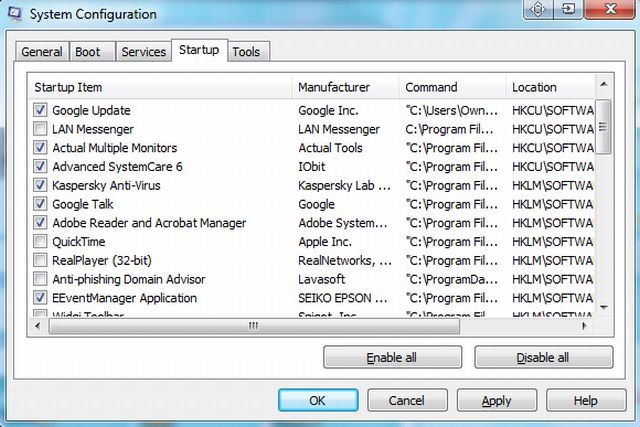
Task: Uncheck Adobe Reader and Acrobat Manager
Action: click(40, 222)
